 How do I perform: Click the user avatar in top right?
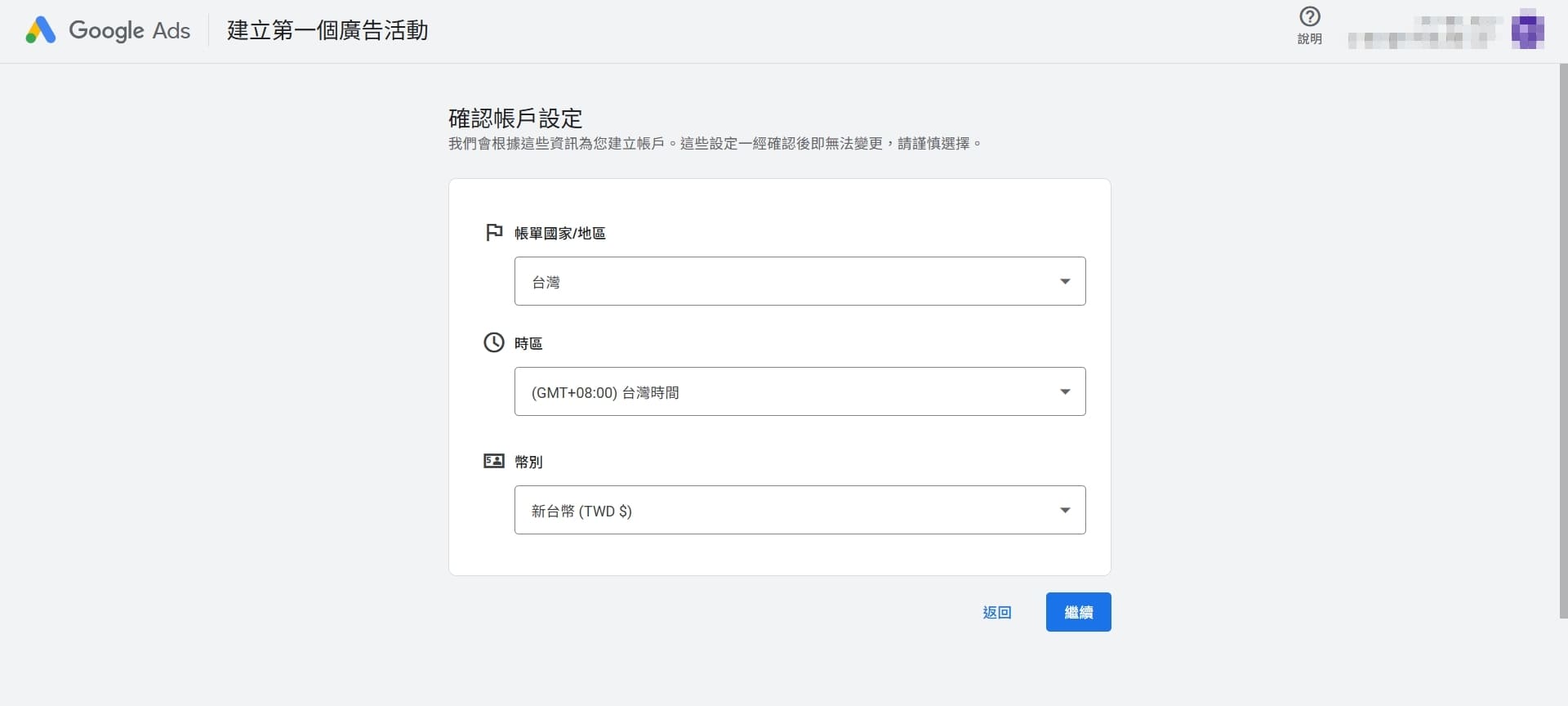[x=1528, y=30]
